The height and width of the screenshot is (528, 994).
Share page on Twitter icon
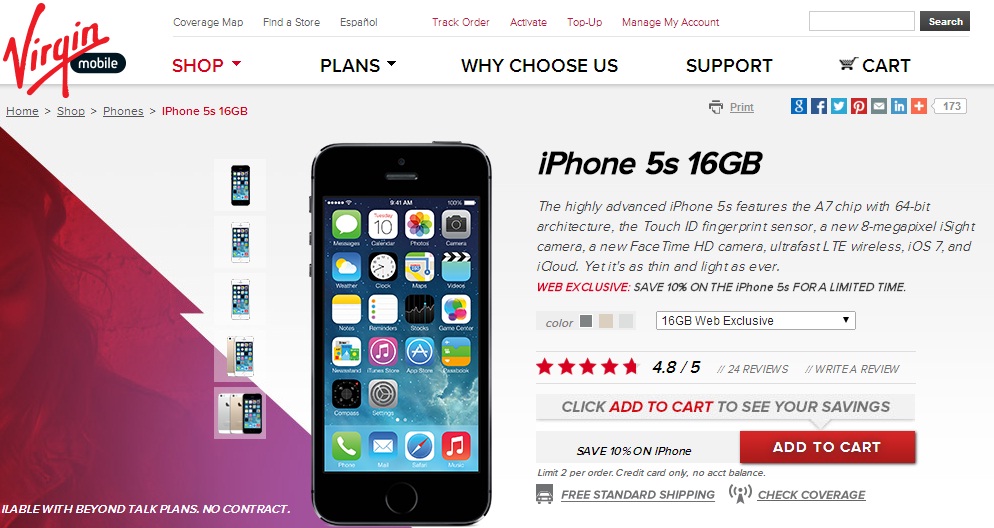[839, 106]
